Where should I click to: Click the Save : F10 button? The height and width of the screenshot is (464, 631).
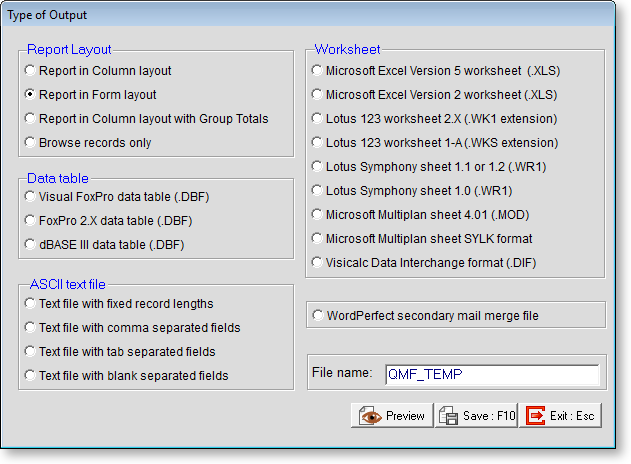click(x=475, y=415)
